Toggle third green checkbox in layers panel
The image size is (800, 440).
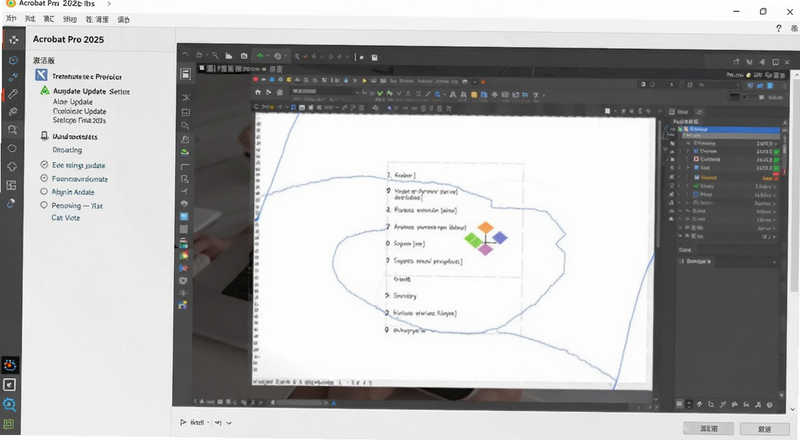(777, 167)
